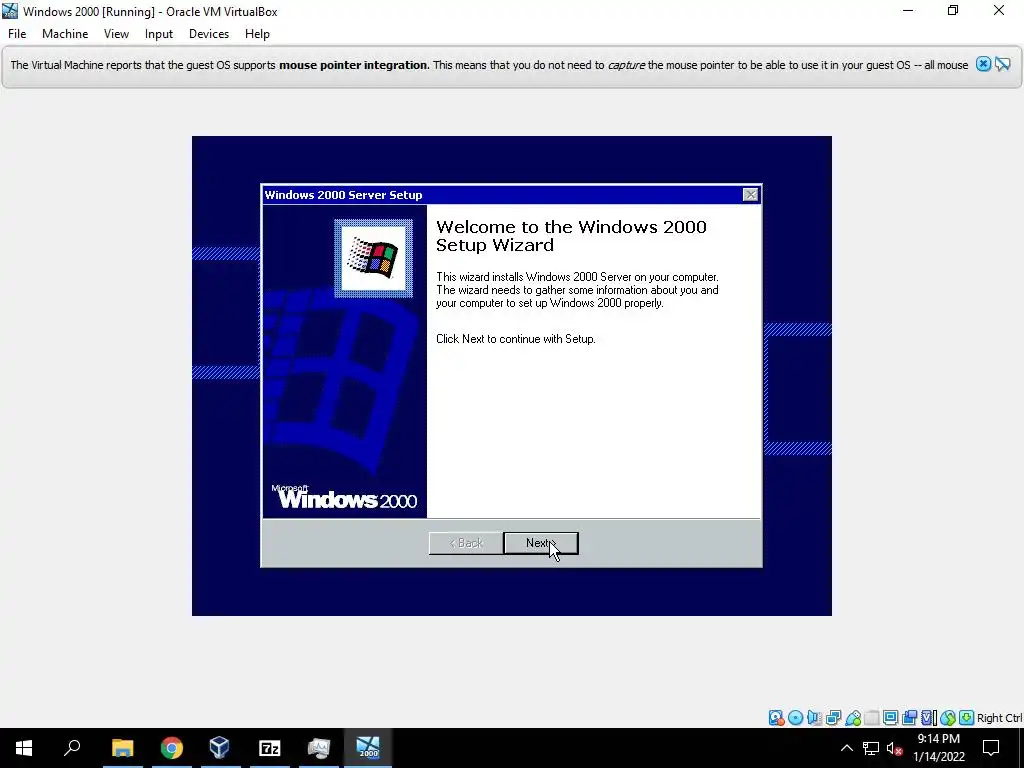The image size is (1024, 768).
Task: Click the muted volume tray icon
Action: (895, 748)
